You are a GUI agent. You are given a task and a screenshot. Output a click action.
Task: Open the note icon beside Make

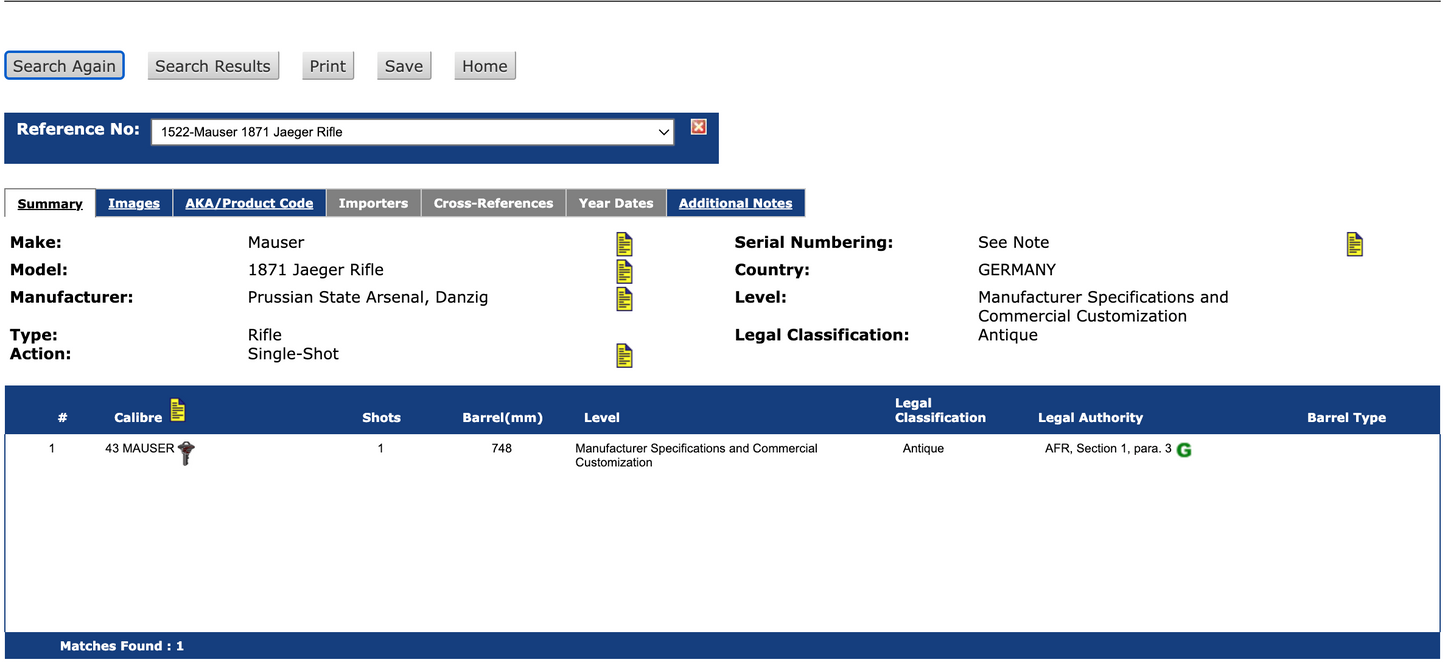pos(624,244)
